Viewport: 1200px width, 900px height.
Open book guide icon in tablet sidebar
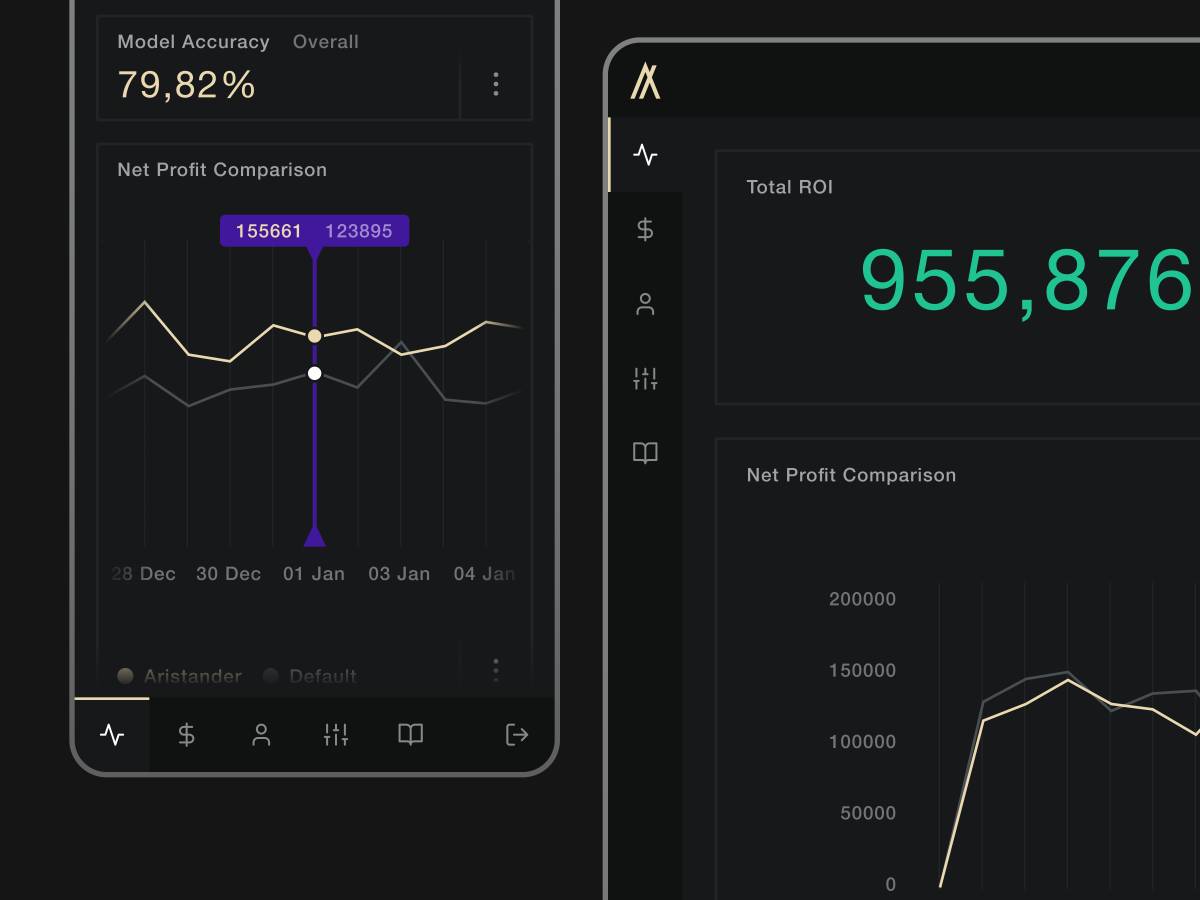click(645, 453)
